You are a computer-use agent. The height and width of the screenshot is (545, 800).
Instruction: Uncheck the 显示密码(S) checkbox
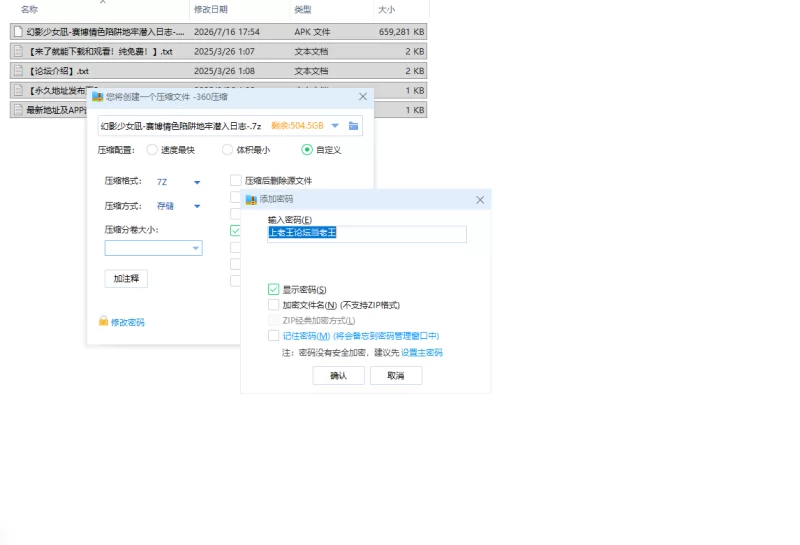pyautogui.click(x=273, y=289)
